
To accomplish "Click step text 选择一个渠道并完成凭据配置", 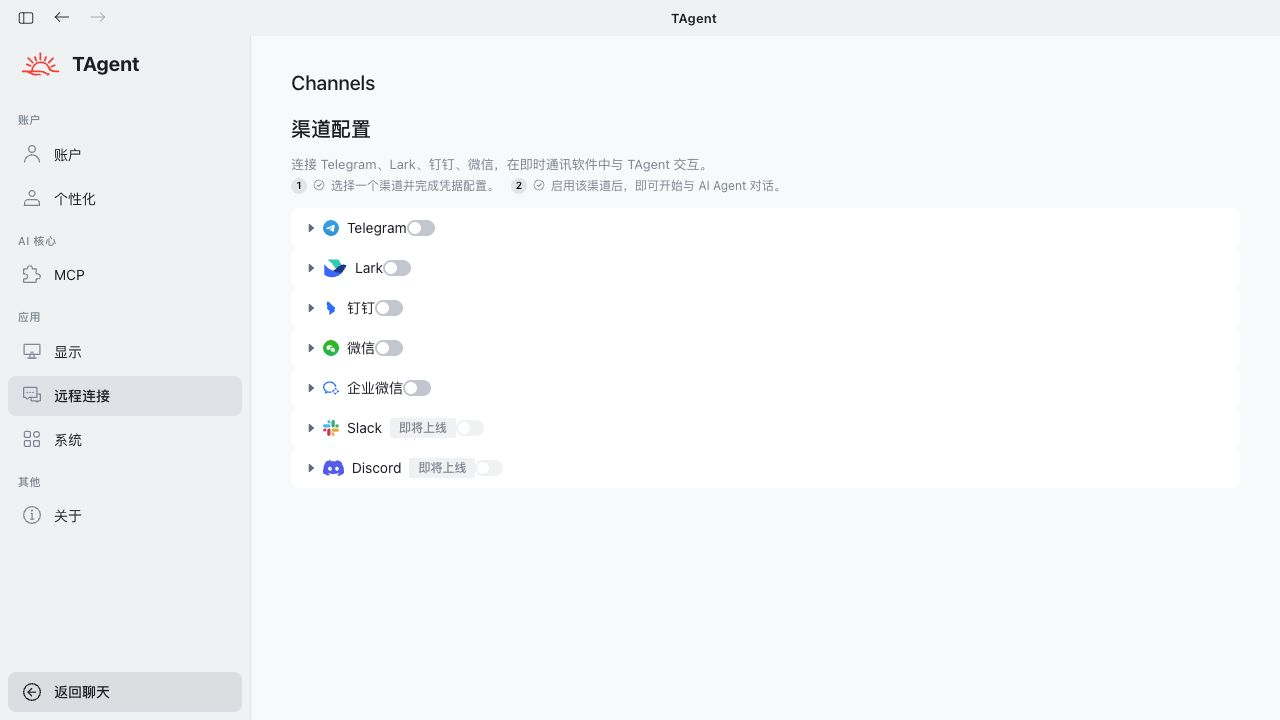I will 412,186.
